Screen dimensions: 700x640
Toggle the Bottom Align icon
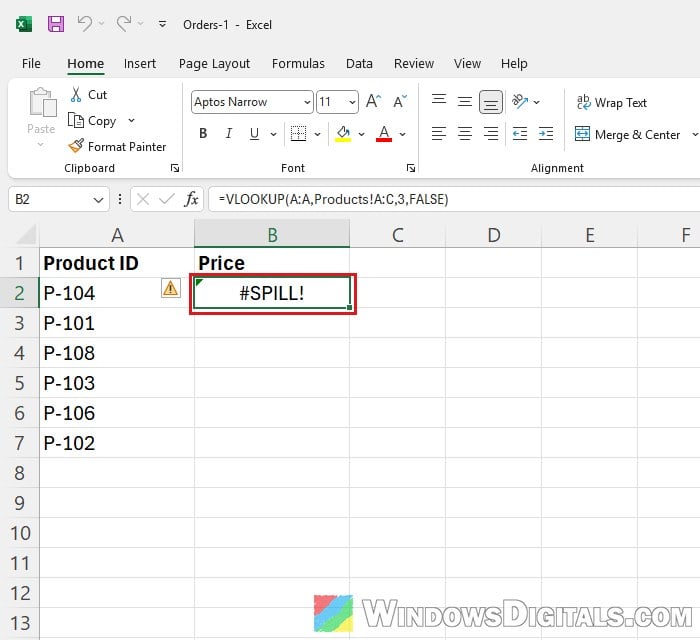[491, 102]
